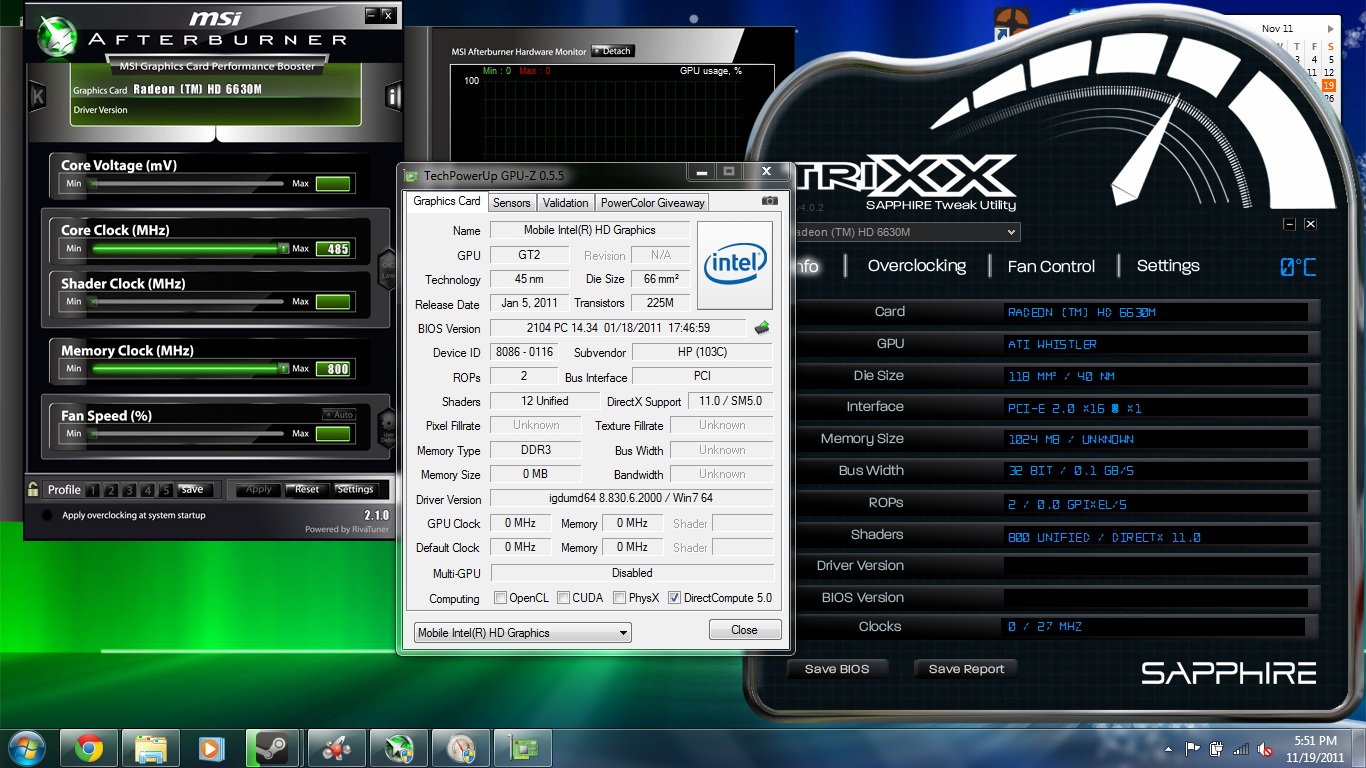Click Save Report in TRIXX

point(966,669)
